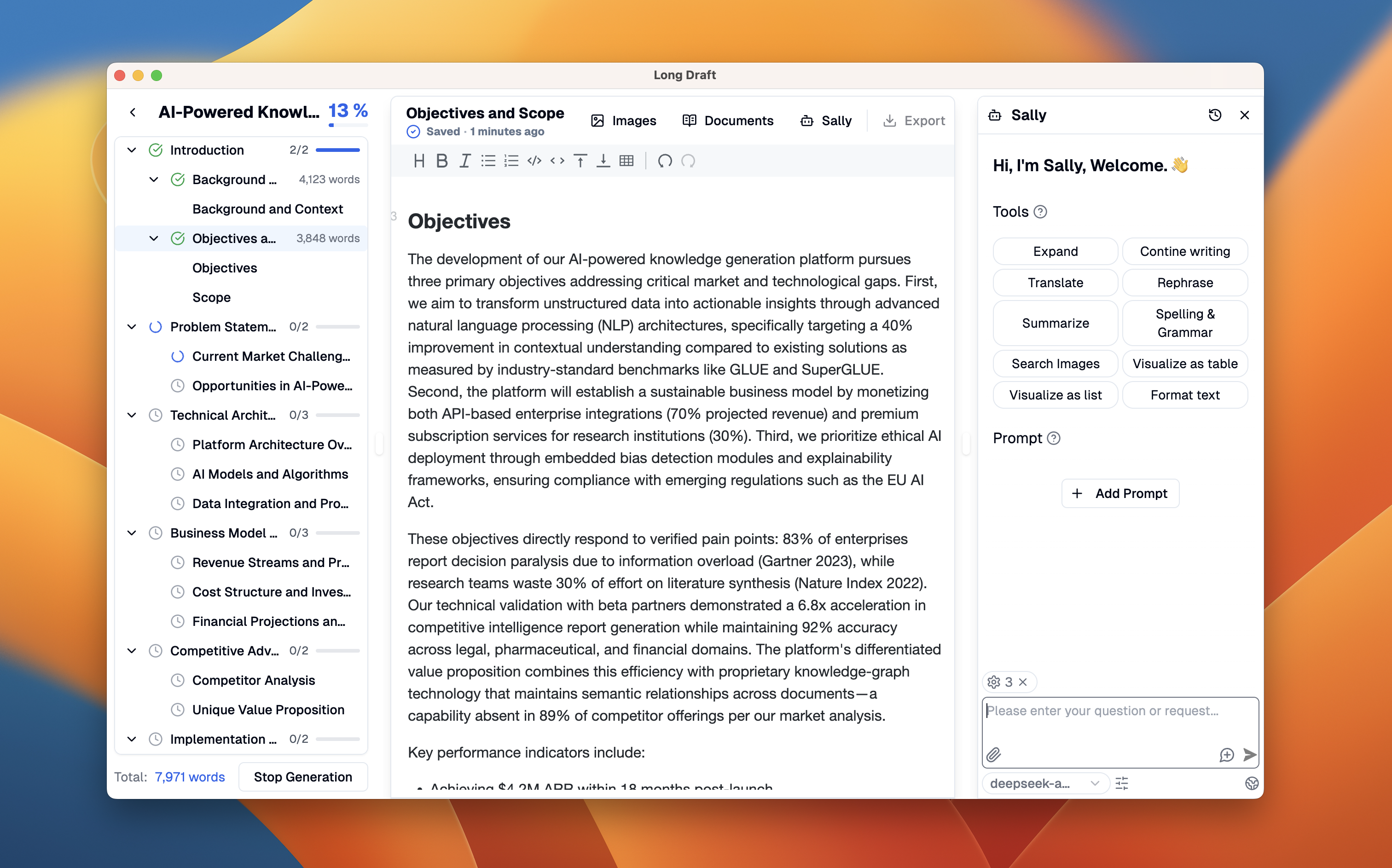The image size is (1392, 868).
Task: Open the Images panel
Action: coord(623,121)
